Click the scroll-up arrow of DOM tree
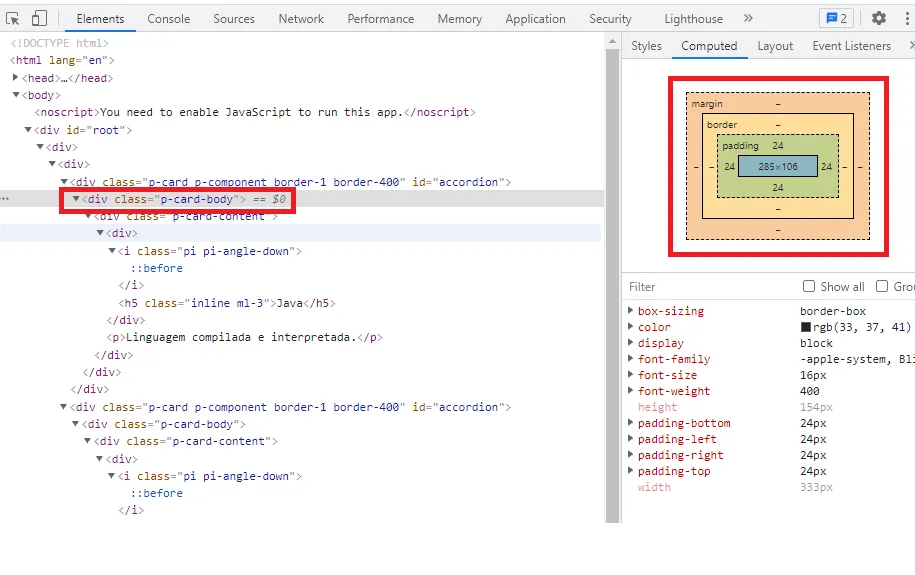 (612, 41)
